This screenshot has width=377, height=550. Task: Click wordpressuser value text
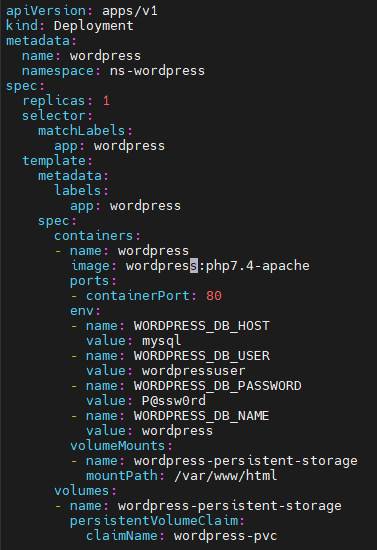194,371
